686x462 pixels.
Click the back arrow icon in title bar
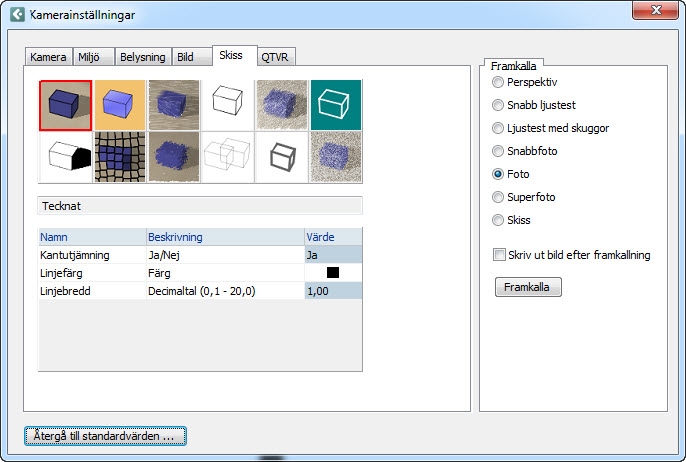[17, 15]
